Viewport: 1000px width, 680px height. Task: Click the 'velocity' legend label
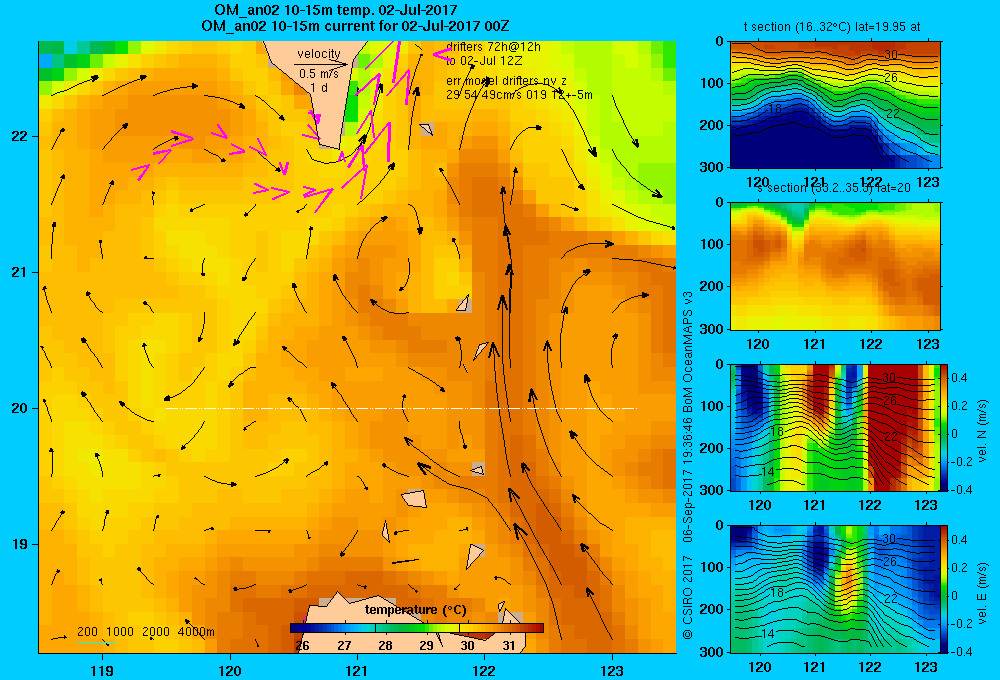click(x=319, y=54)
